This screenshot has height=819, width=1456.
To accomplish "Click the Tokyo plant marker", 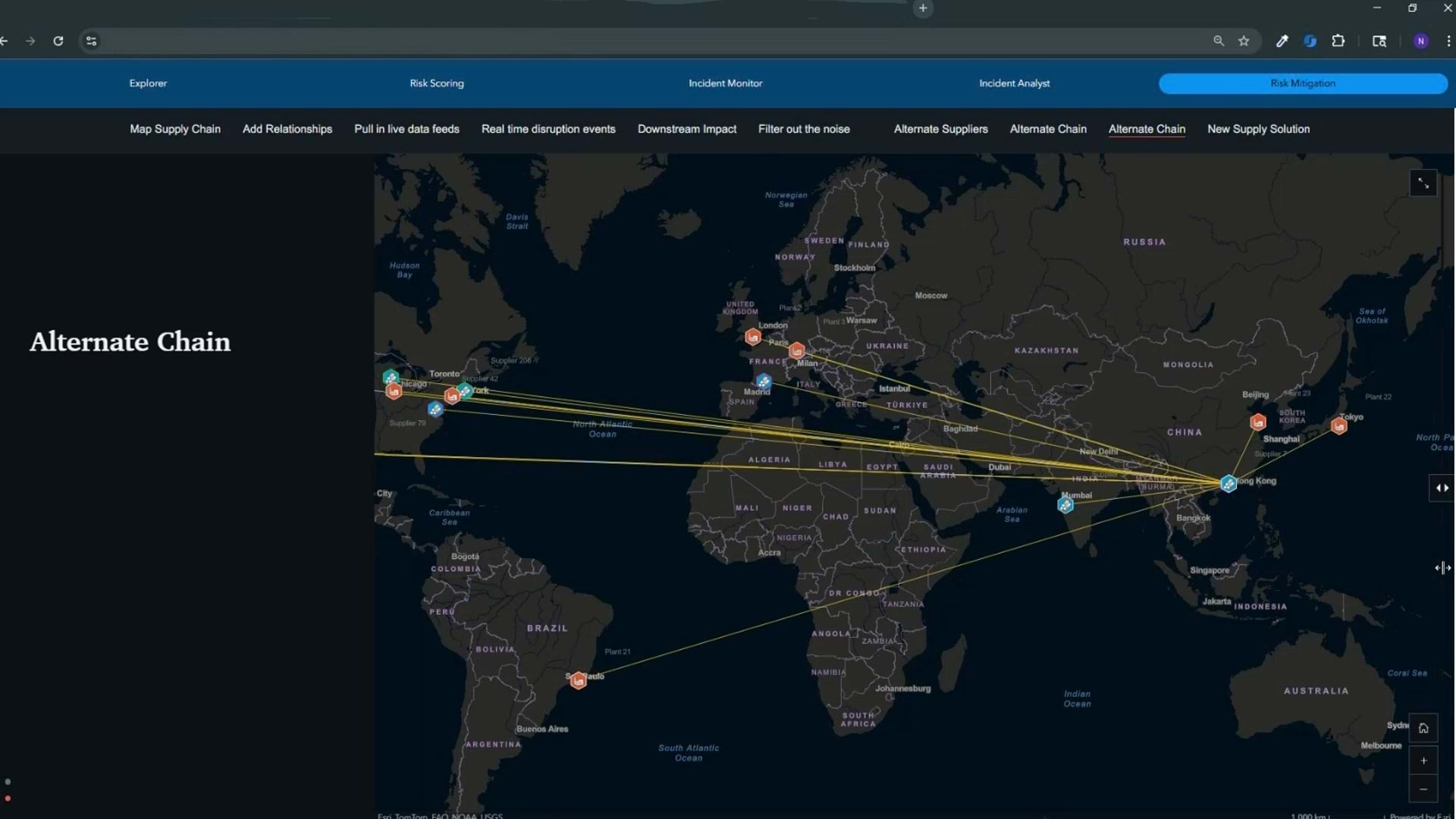I will [1338, 425].
